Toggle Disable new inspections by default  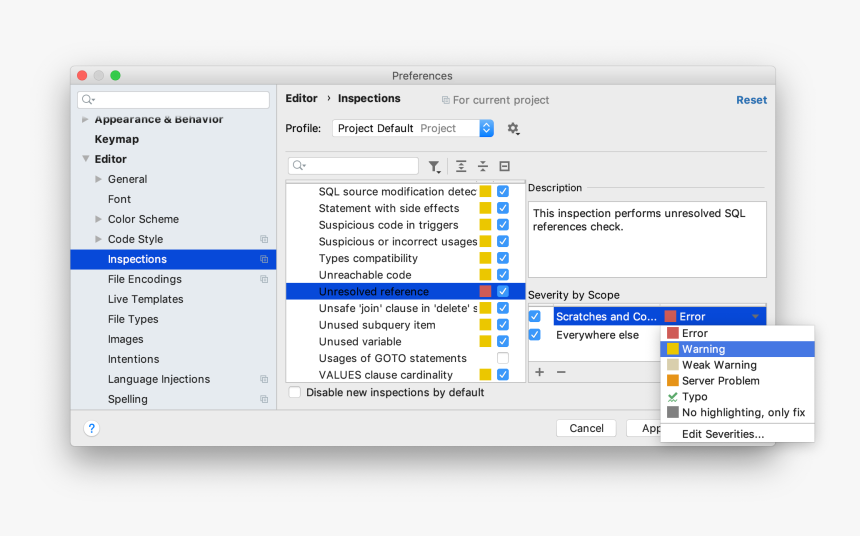295,393
